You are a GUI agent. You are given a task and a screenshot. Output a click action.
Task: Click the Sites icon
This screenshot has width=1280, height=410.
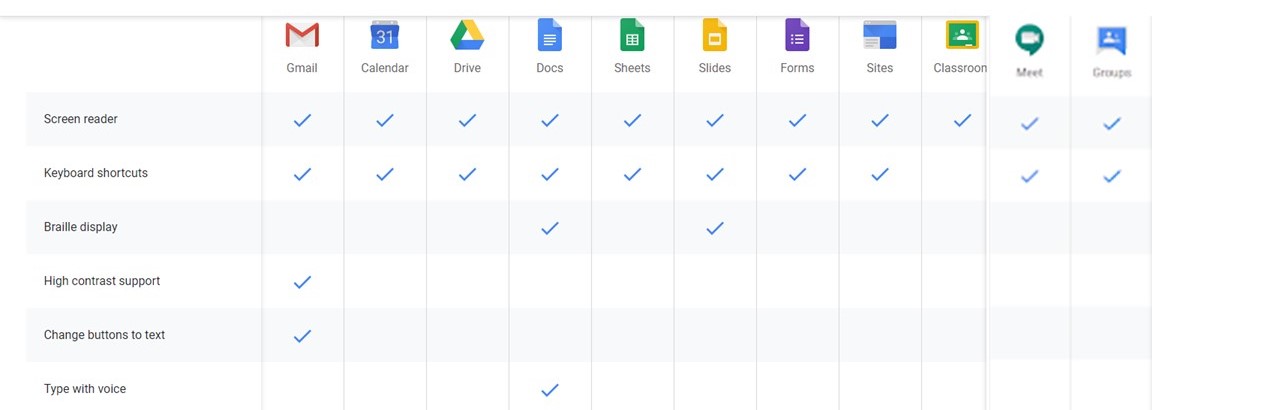pyautogui.click(x=880, y=35)
